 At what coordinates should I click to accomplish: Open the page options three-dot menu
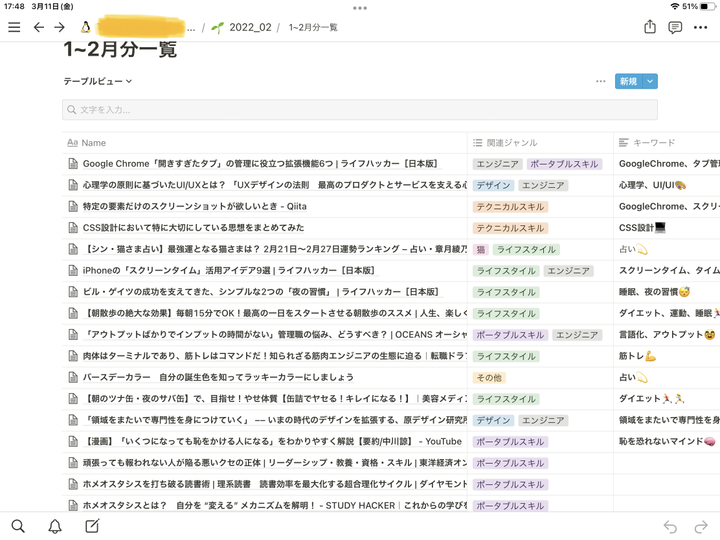pos(701,27)
